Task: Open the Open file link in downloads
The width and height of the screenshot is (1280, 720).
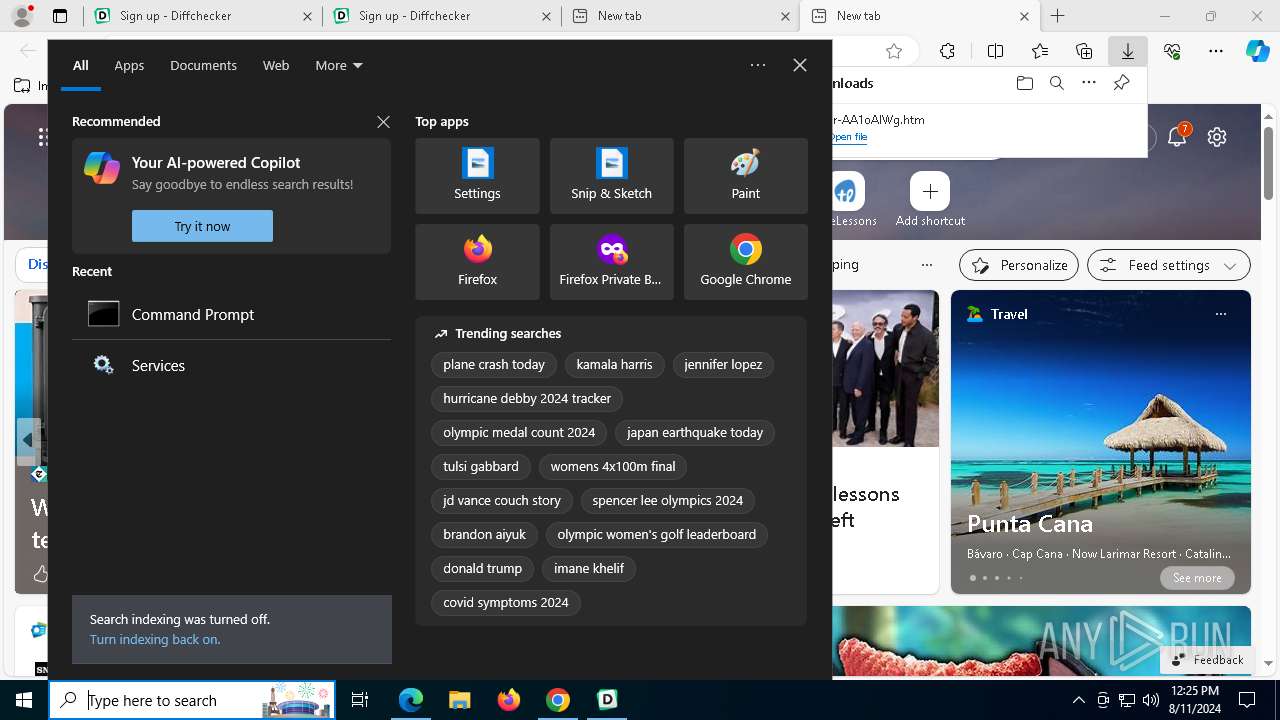Action: [x=848, y=137]
